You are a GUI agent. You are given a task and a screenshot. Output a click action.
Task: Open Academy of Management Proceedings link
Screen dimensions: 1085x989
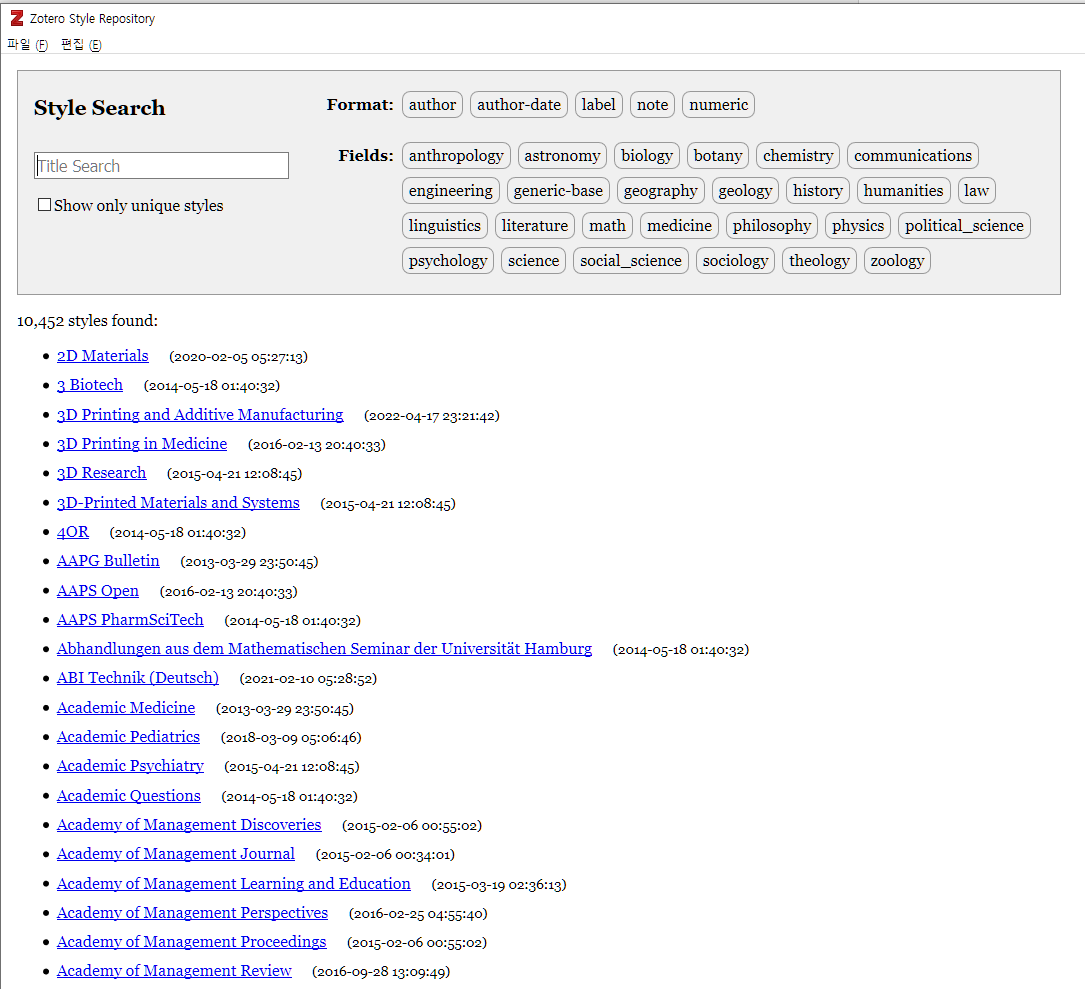(x=192, y=941)
